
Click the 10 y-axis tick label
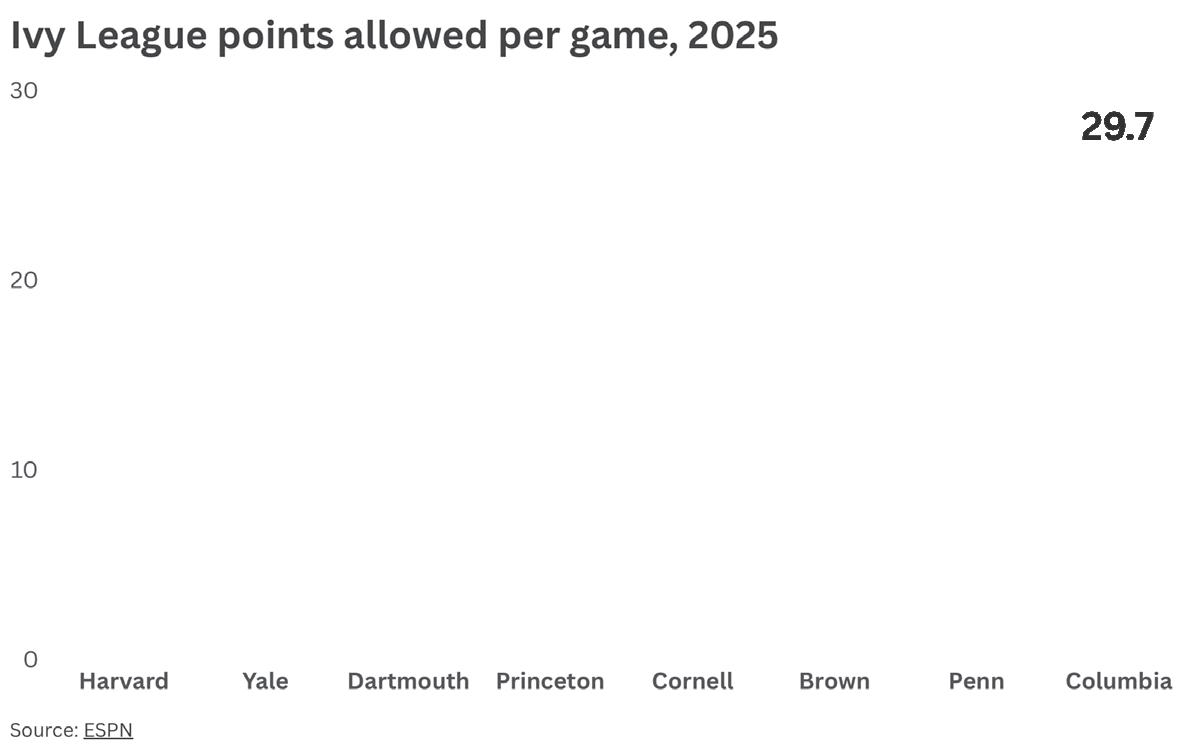click(x=24, y=470)
